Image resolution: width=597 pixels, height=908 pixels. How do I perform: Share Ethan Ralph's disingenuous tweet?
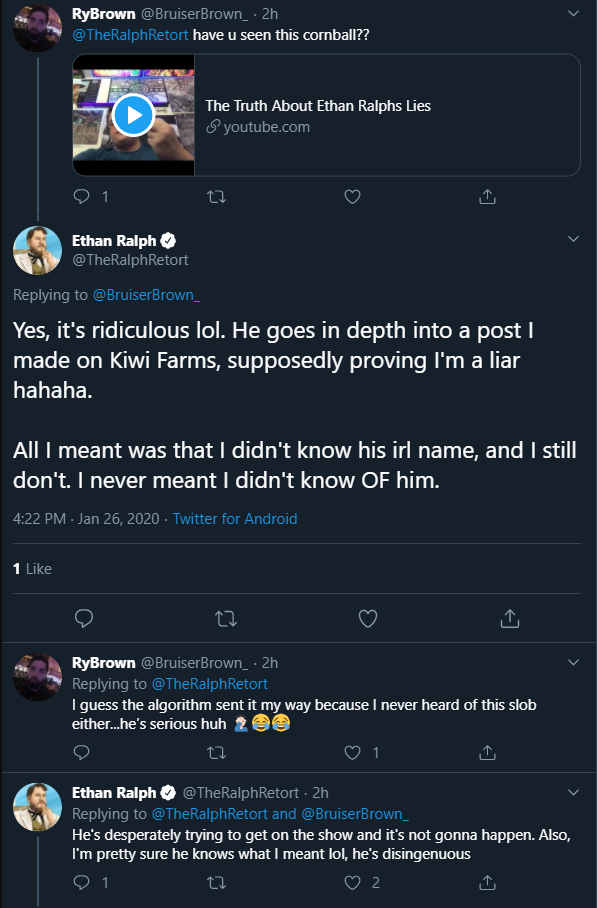click(x=488, y=882)
